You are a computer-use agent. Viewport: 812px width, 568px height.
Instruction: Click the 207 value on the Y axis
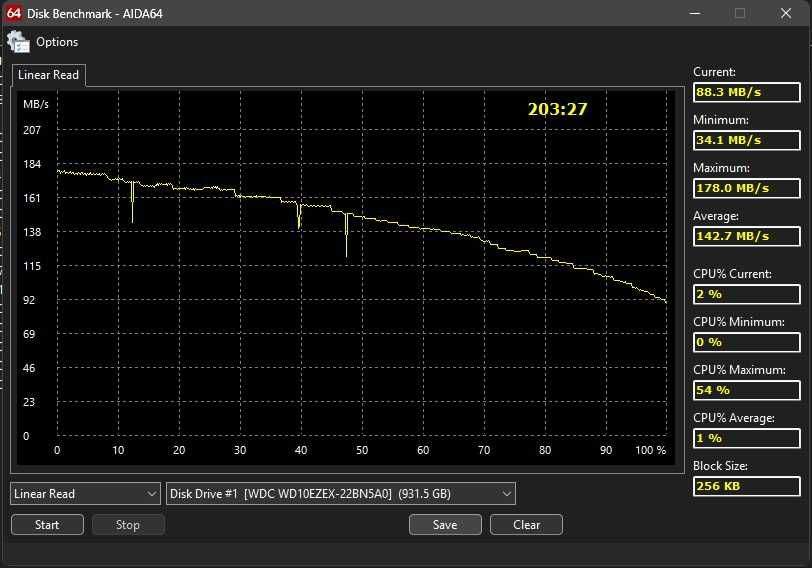32,130
